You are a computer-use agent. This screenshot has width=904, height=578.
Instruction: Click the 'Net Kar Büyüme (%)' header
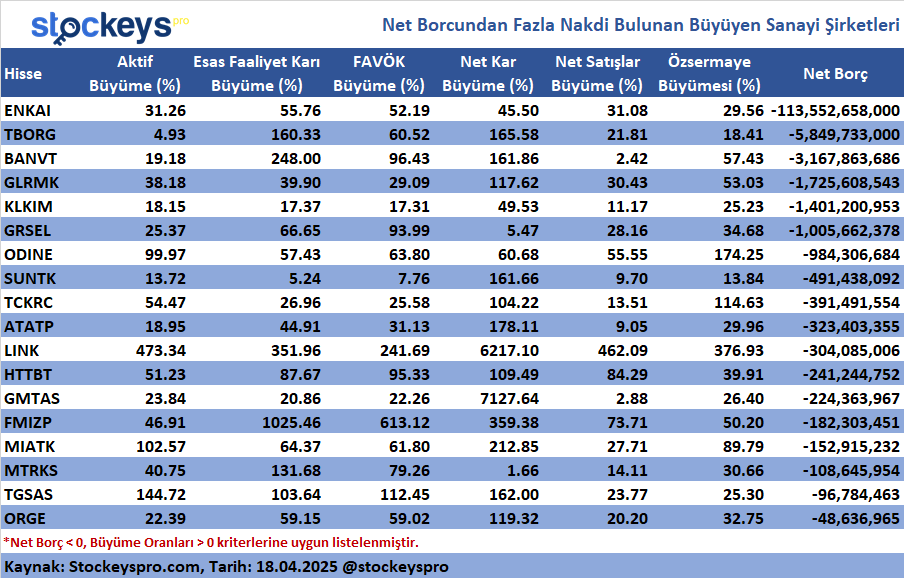[x=488, y=74]
